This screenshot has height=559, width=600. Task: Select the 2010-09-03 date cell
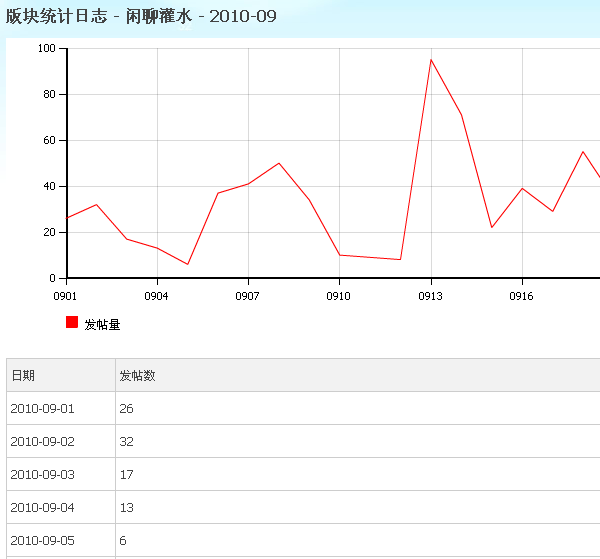tap(42, 474)
